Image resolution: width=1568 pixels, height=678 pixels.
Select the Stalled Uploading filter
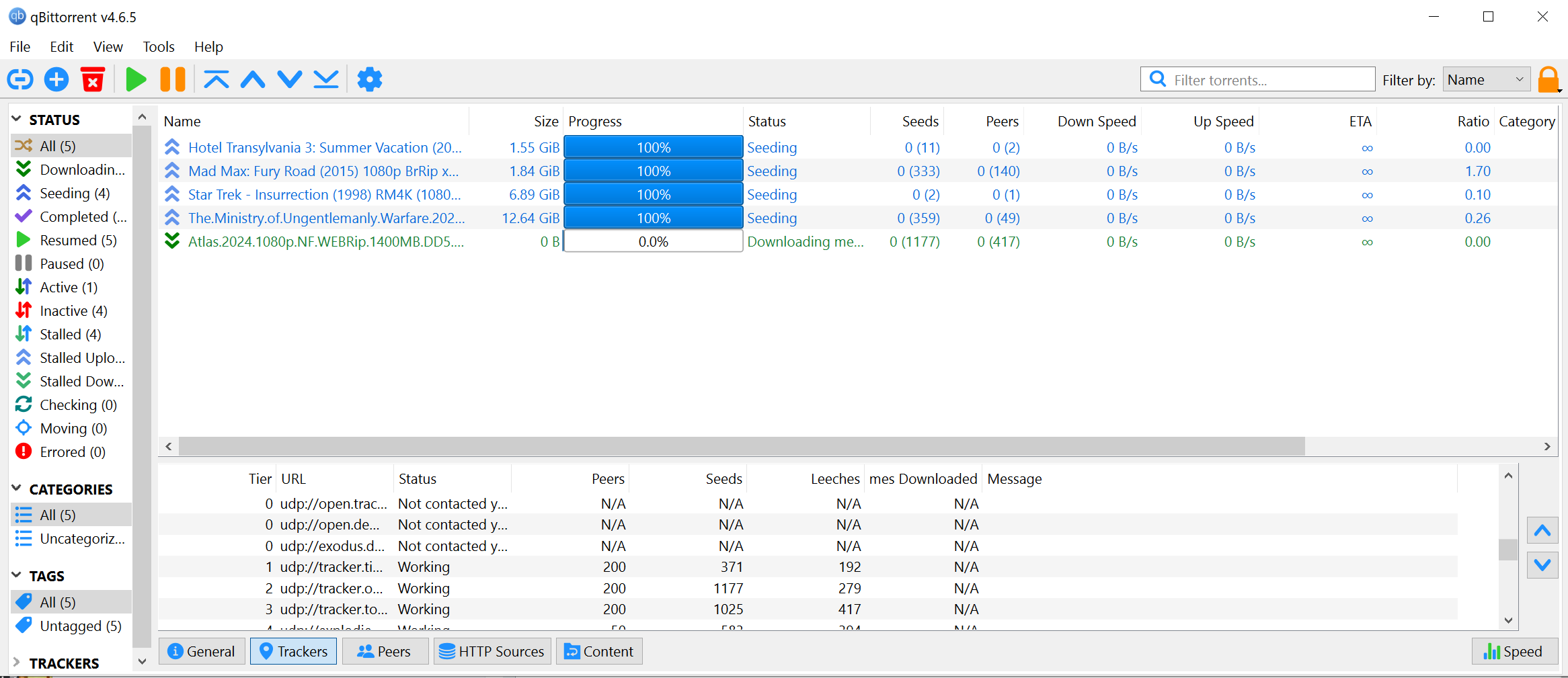coord(71,358)
